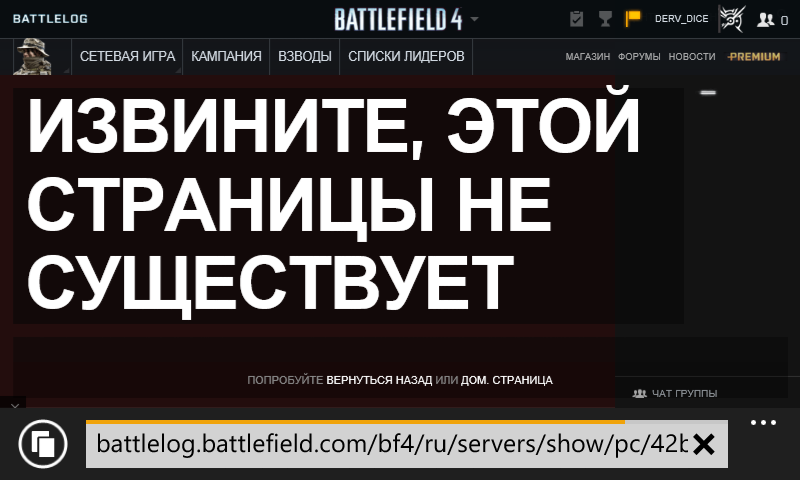
Task: Click the minimize dash in the chat panel
Action: coord(708,92)
